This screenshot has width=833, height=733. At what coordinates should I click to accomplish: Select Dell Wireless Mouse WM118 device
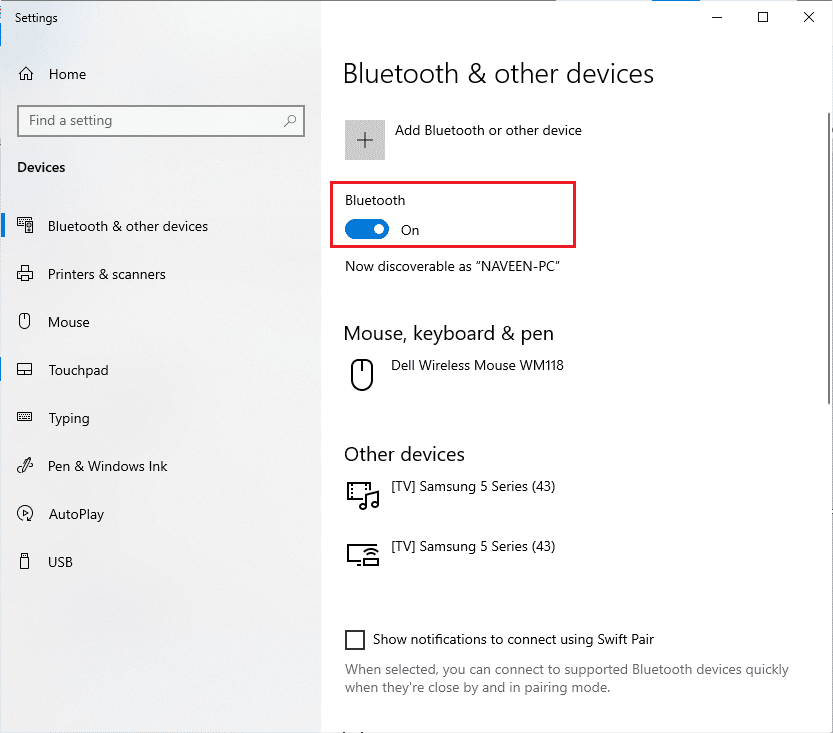click(x=477, y=366)
